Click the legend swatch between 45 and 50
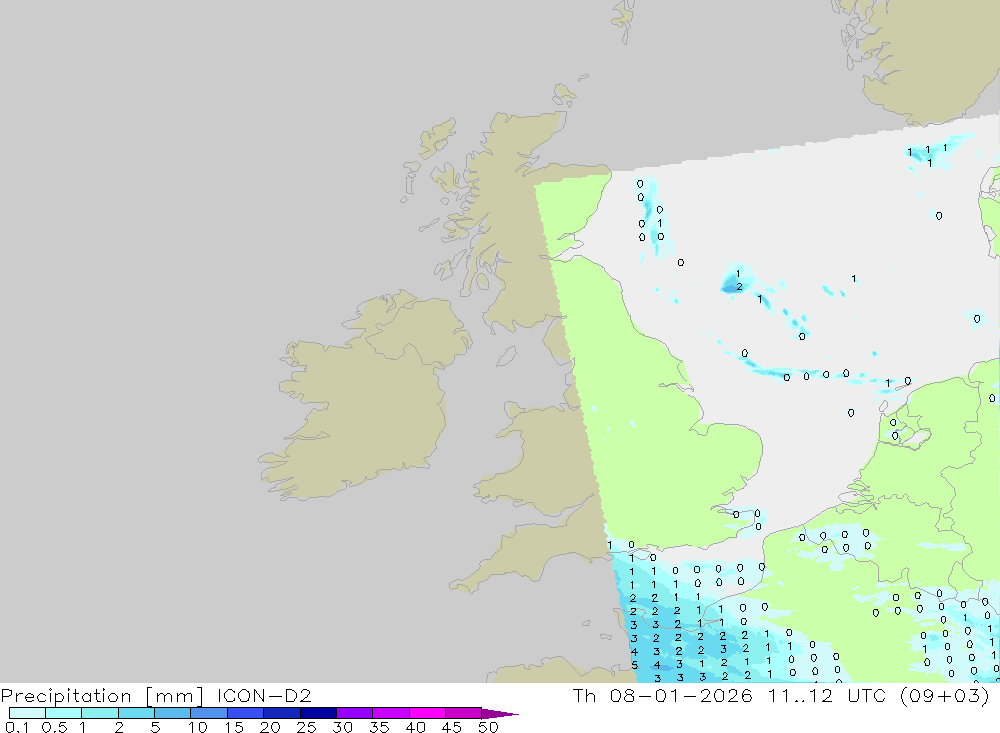 coord(463,713)
